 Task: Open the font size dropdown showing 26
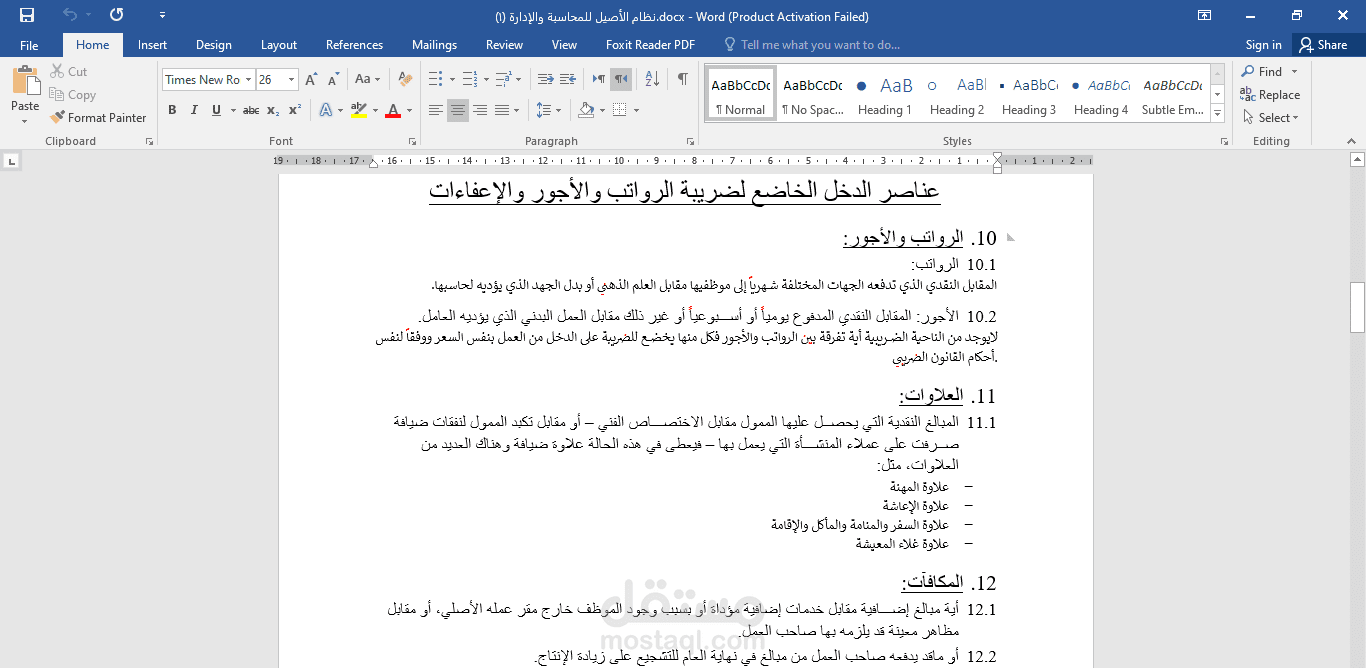click(x=291, y=79)
